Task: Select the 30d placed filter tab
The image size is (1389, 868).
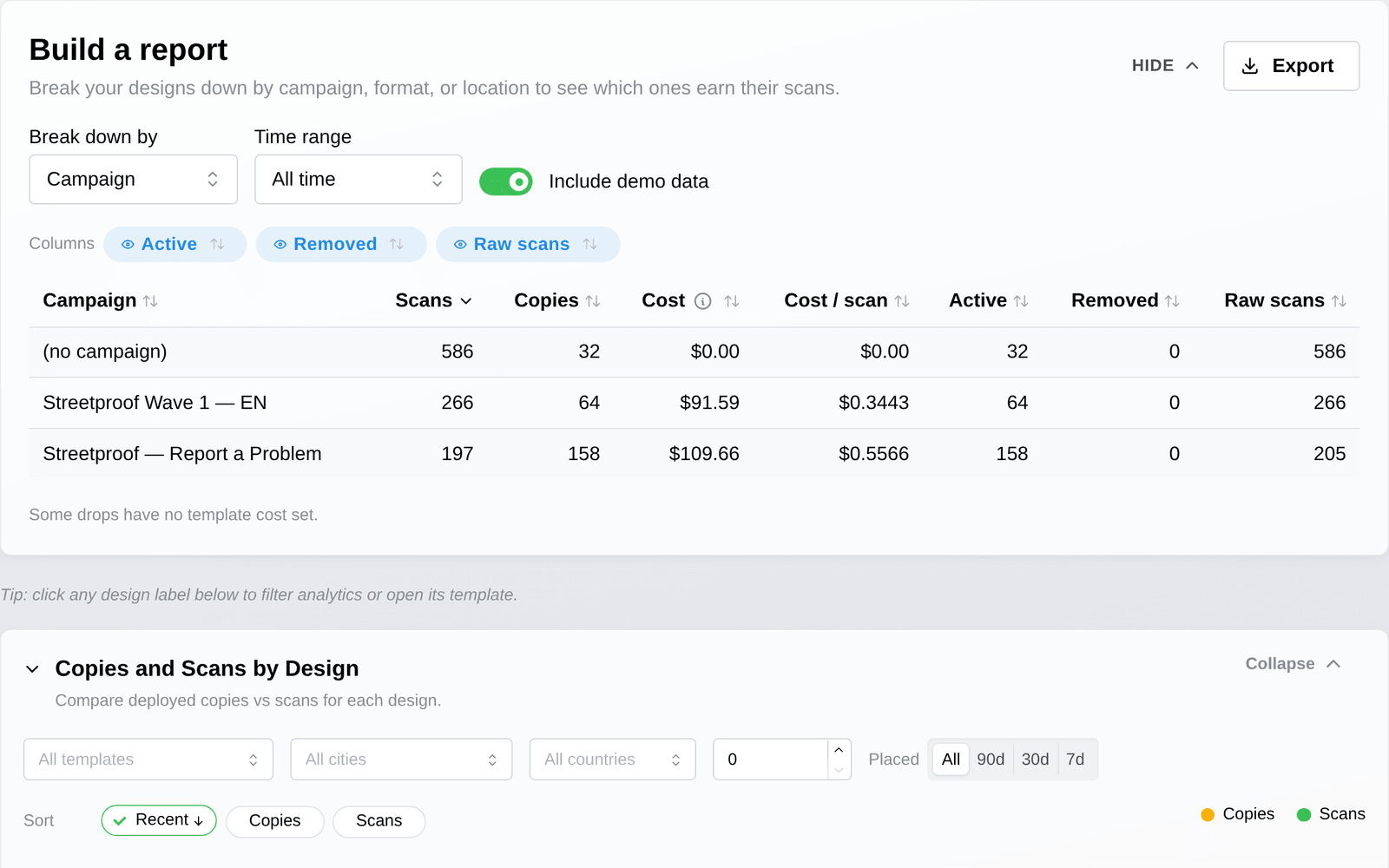Action: [1035, 759]
